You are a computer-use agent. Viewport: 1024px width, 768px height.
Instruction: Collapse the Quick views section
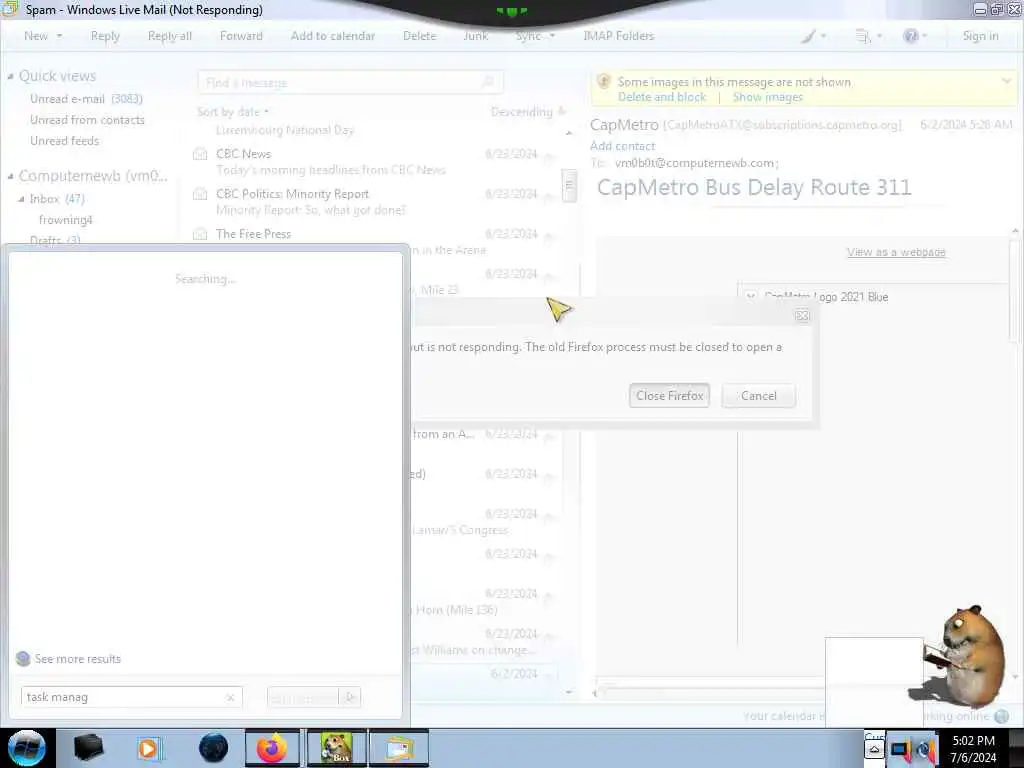point(10,76)
